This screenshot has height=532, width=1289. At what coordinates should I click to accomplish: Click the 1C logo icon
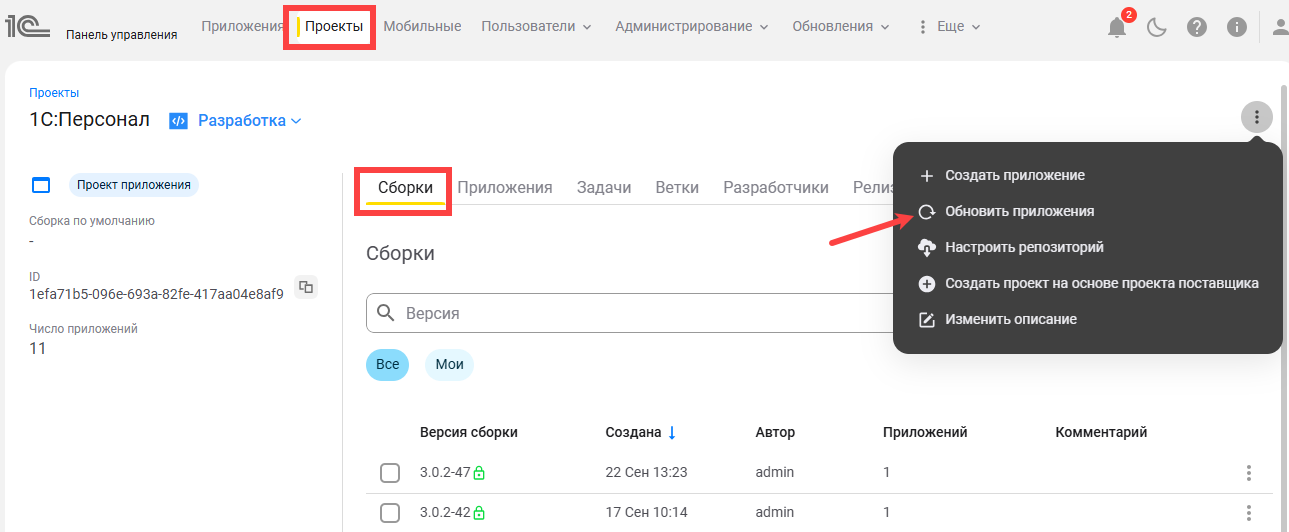(28, 27)
